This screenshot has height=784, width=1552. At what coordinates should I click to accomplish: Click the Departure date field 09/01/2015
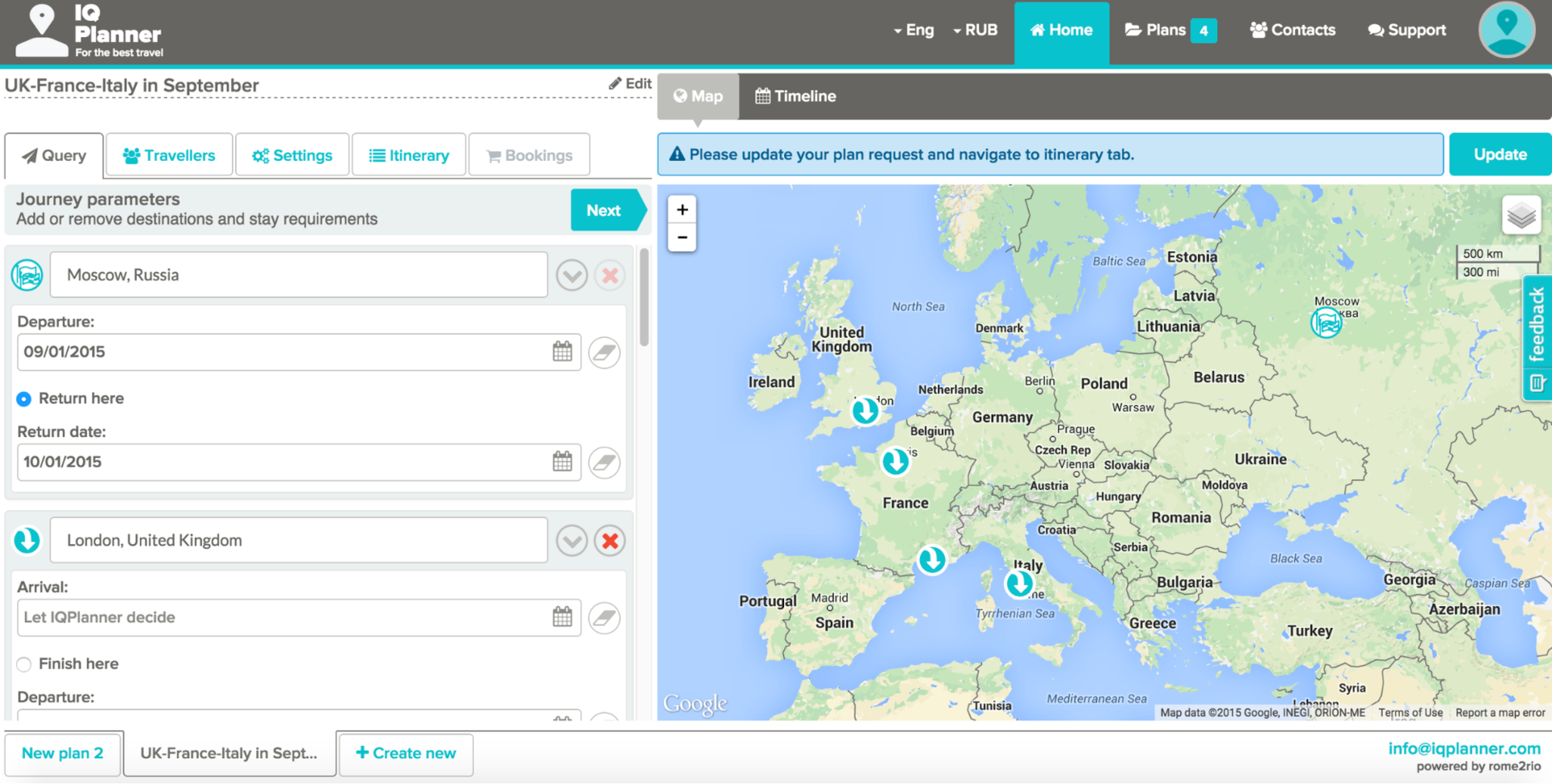pyautogui.click(x=299, y=352)
